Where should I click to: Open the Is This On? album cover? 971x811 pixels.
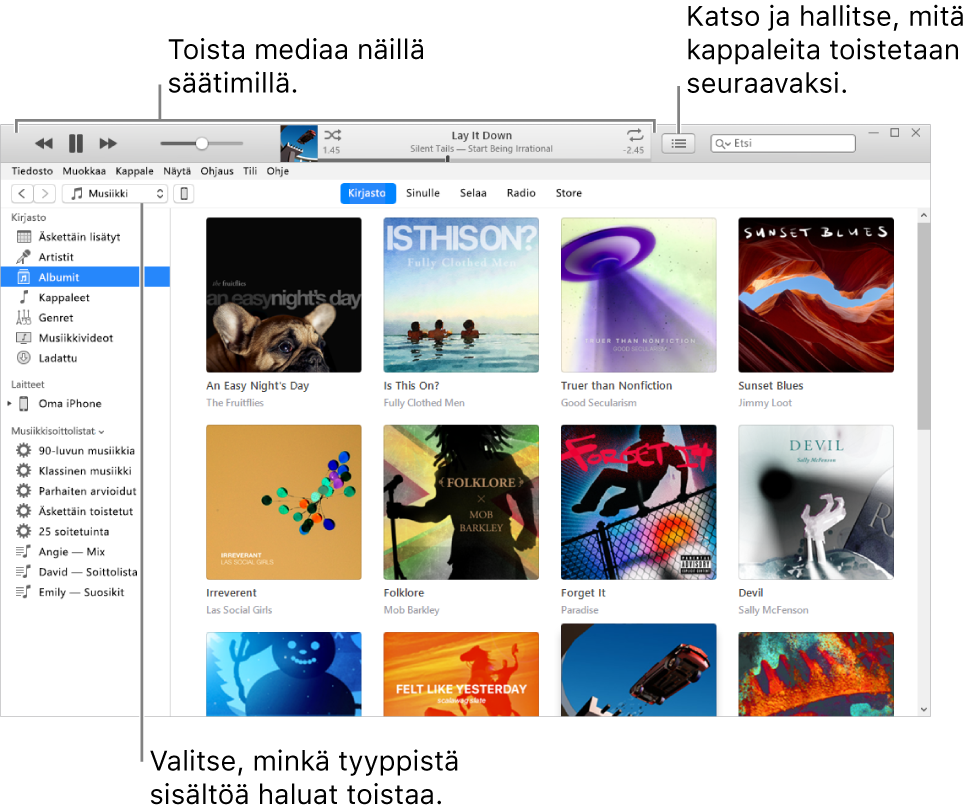[461, 295]
